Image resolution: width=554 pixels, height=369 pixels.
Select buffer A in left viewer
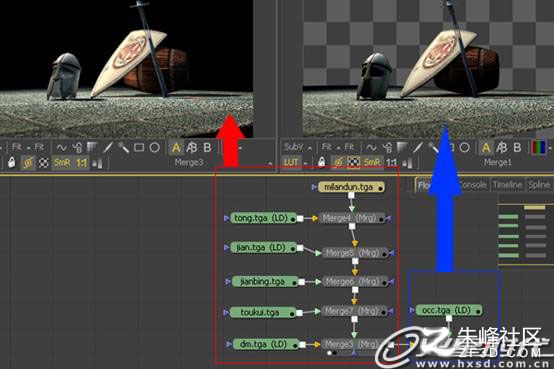(176, 148)
